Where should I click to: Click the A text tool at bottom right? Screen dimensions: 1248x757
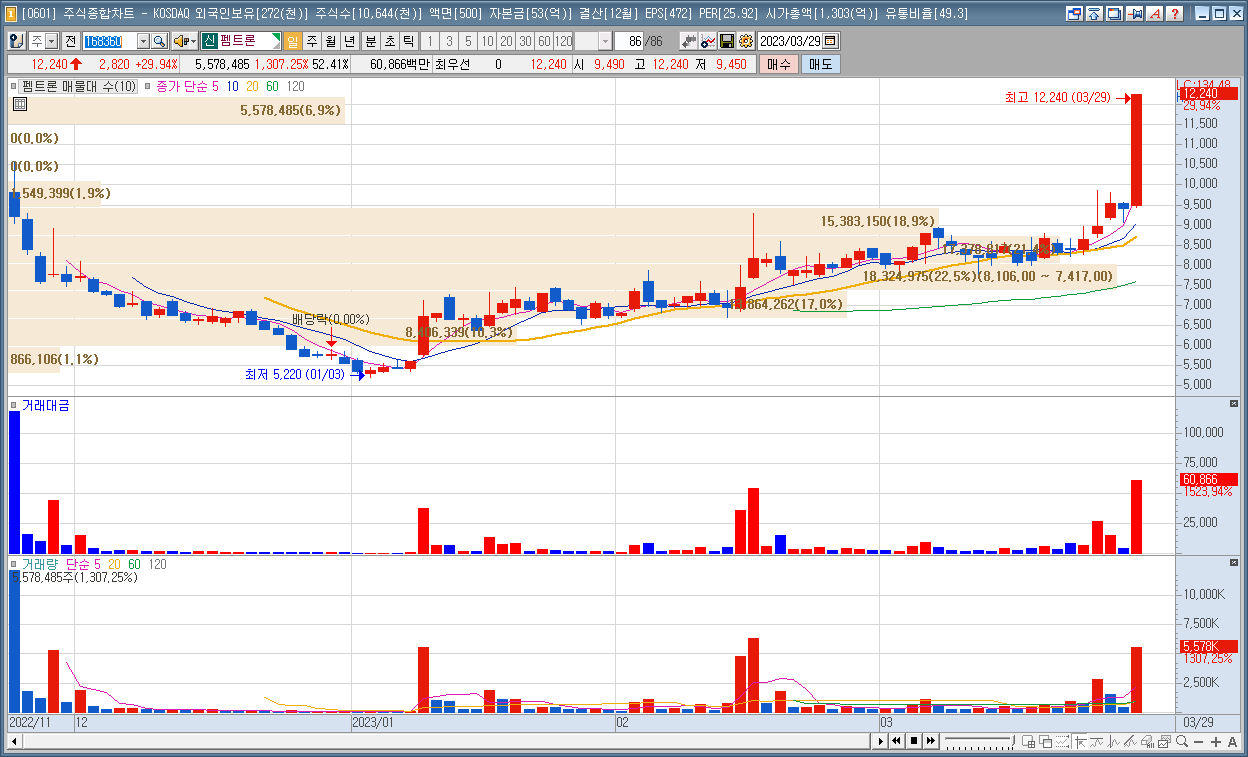click(1232, 741)
